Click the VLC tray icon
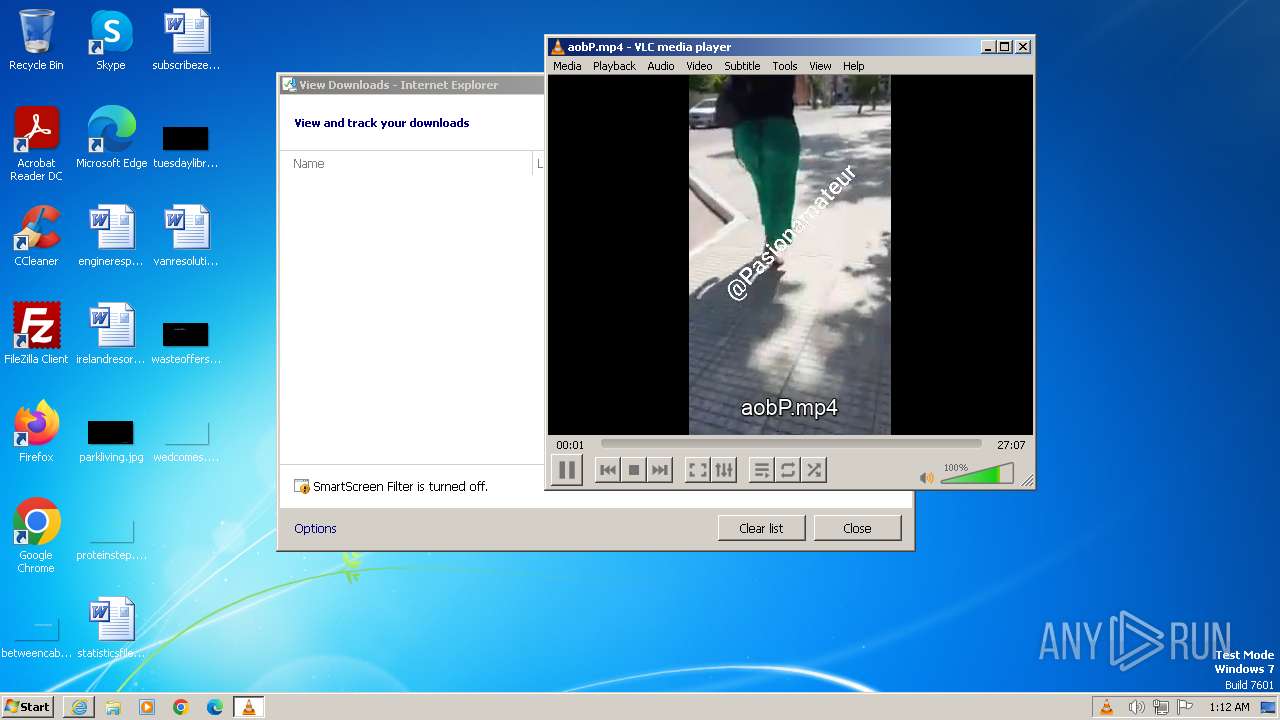1280x720 pixels. [x=1106, y=707]
